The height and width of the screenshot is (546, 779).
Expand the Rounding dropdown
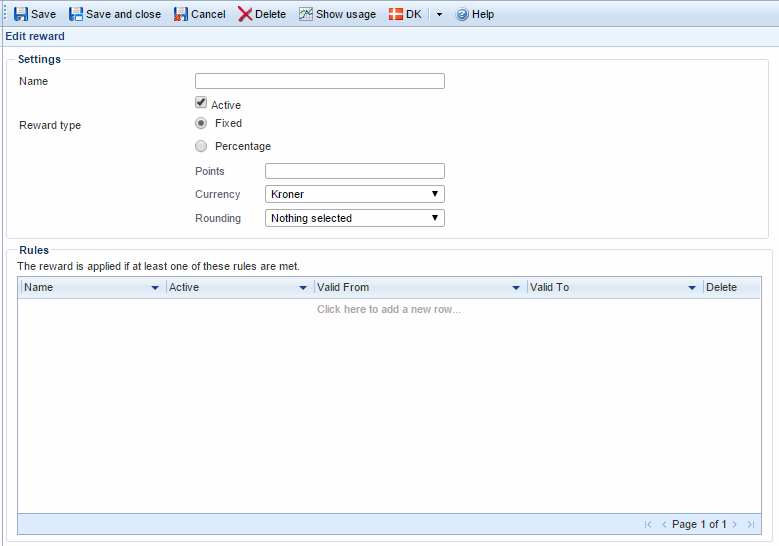[x=354, y=218]
